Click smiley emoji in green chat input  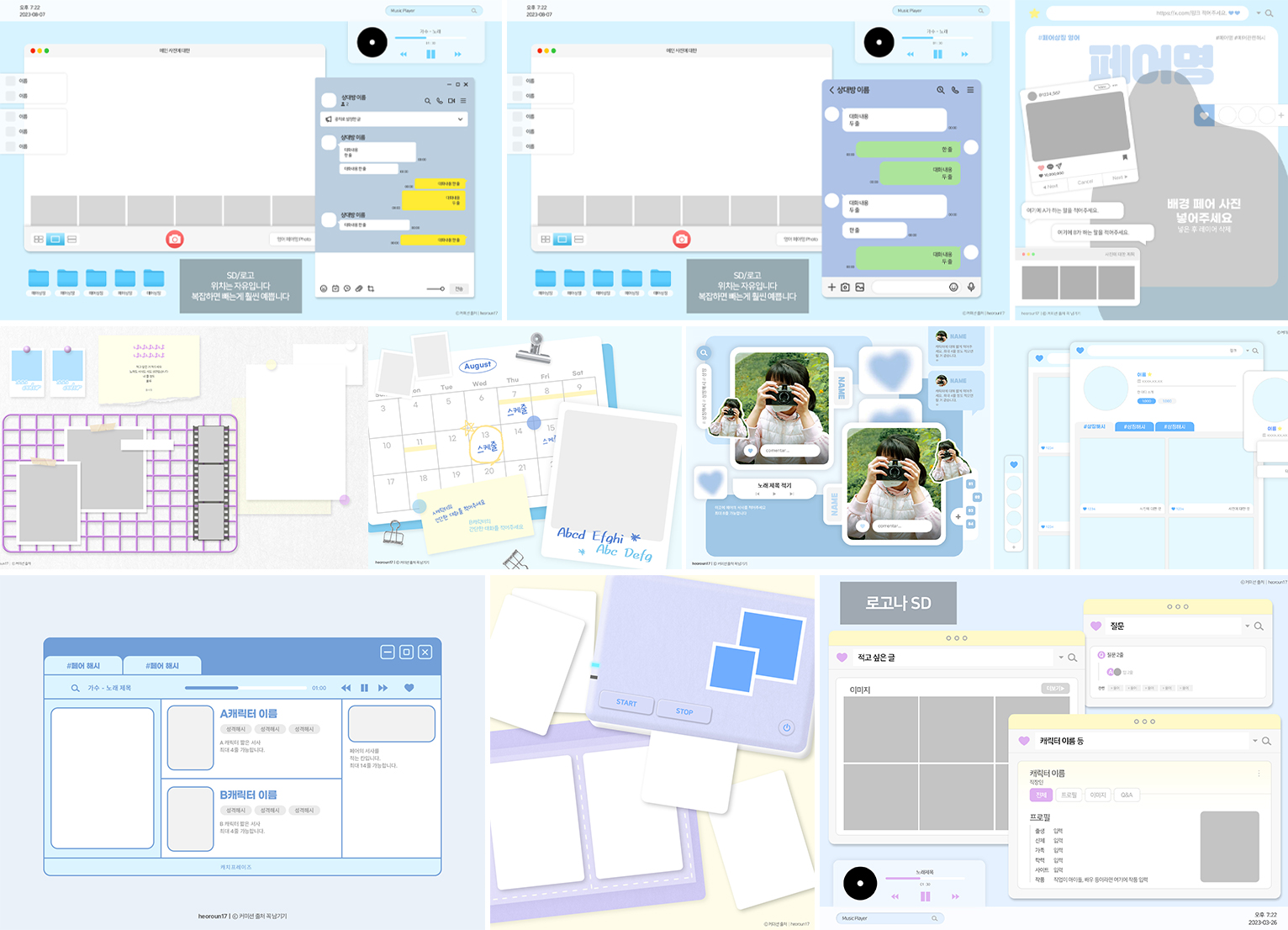click(953, 287)
